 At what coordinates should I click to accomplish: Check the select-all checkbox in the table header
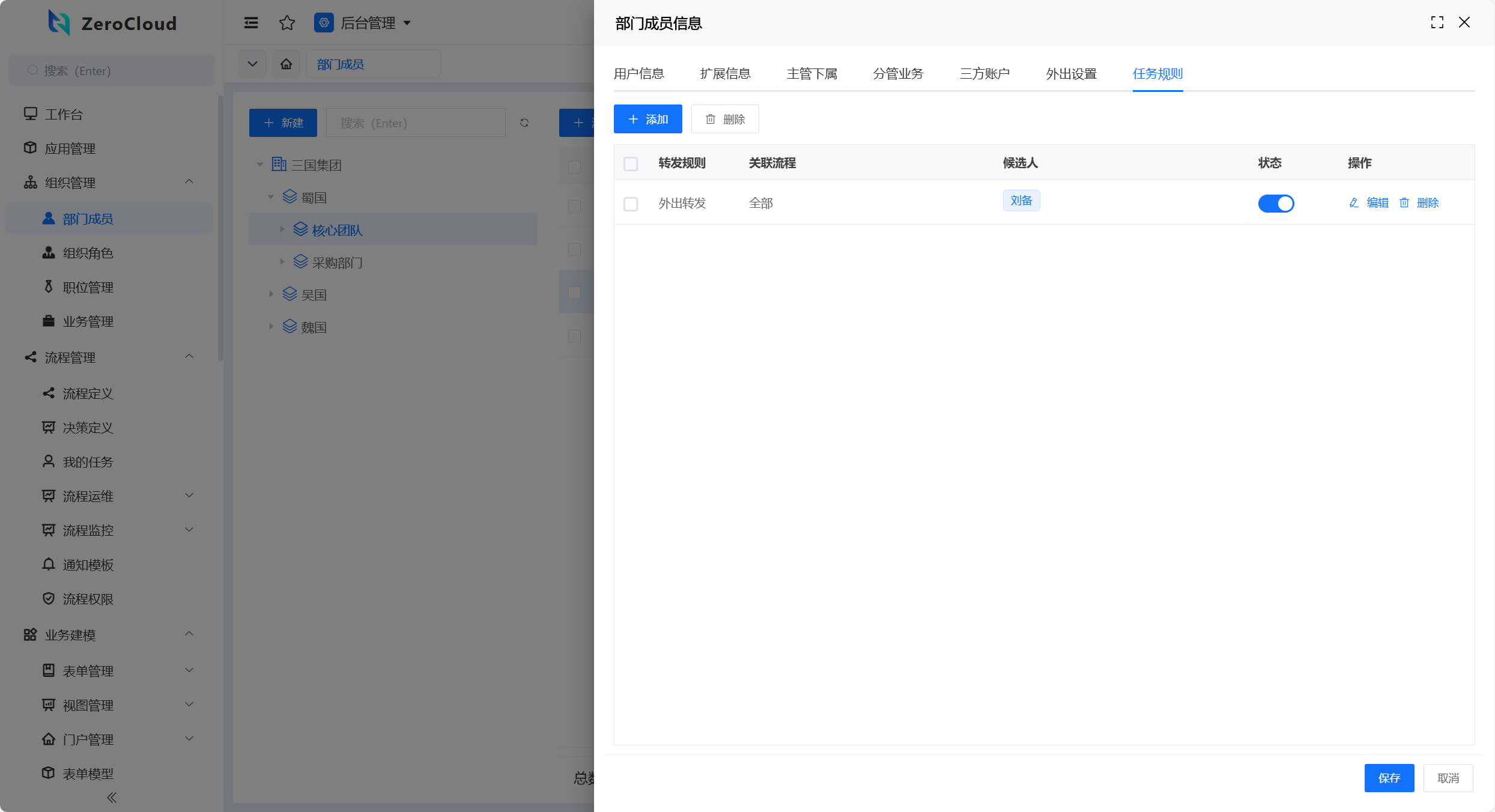pos(631,164)
